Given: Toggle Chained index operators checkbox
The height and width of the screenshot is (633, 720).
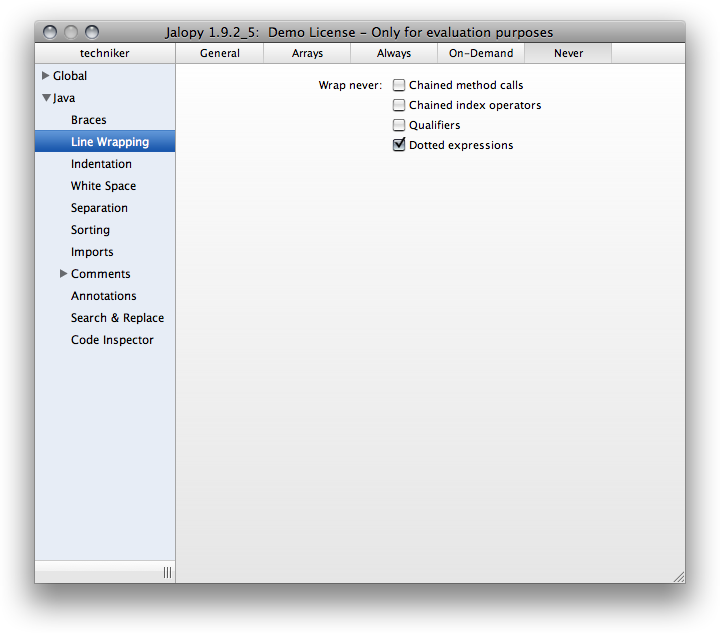Looking at the screenshot, I should pyautogui.click(x=399, y=105).
